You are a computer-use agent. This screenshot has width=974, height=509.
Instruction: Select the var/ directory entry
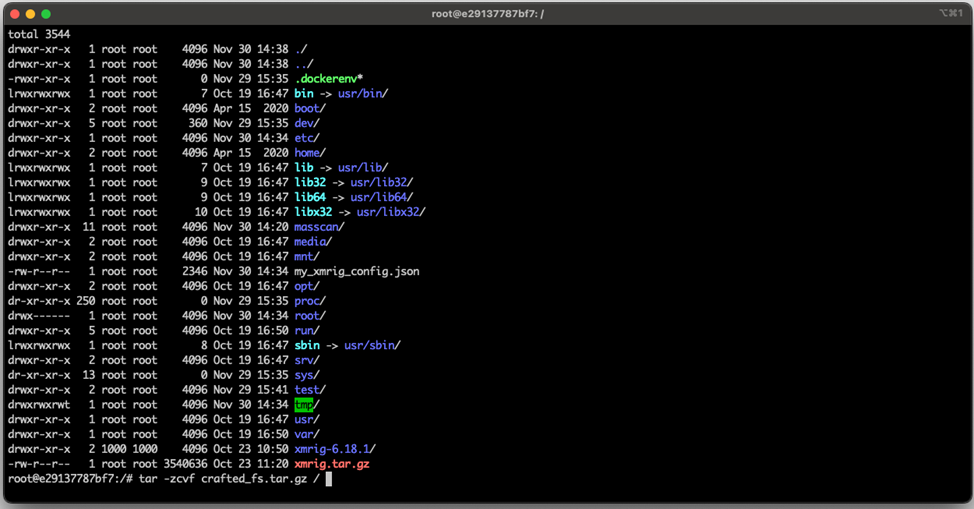(x=307, y=434)
